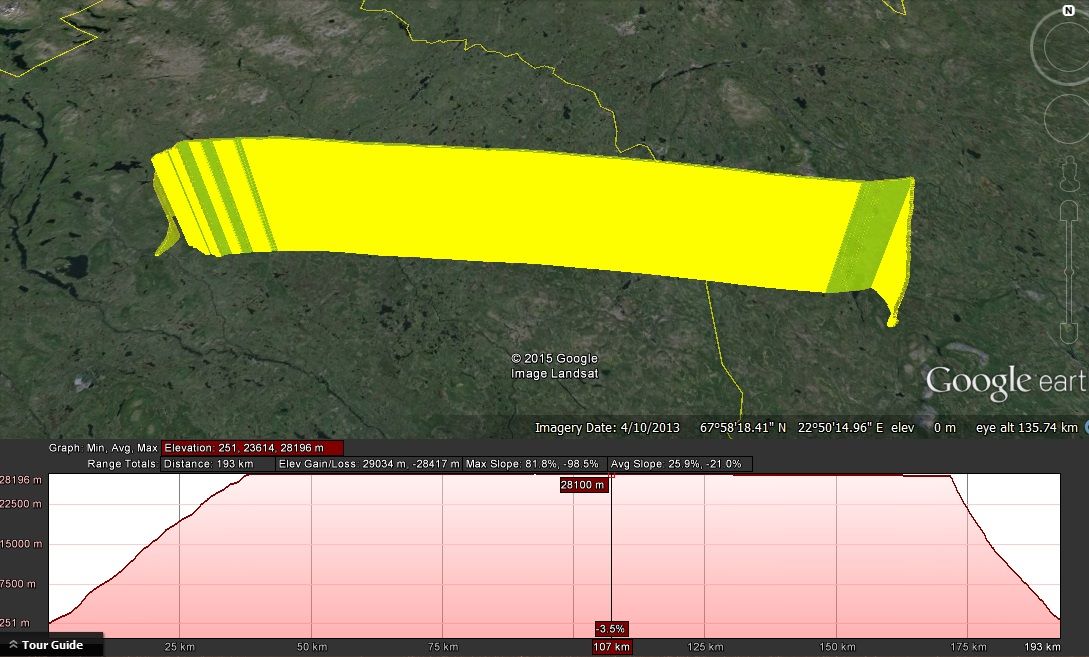Click the 28100 m elevation cursor label

click(584, 485)
